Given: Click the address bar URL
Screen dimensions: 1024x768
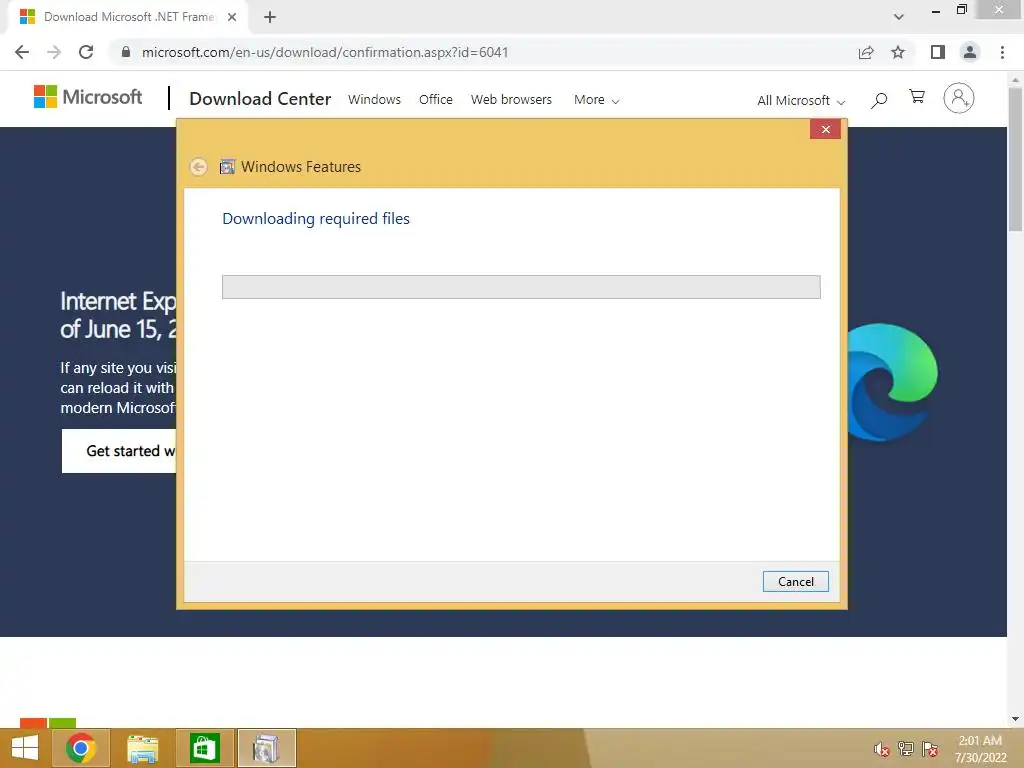Looking at the screenshot, I should [x=325, y=52].
